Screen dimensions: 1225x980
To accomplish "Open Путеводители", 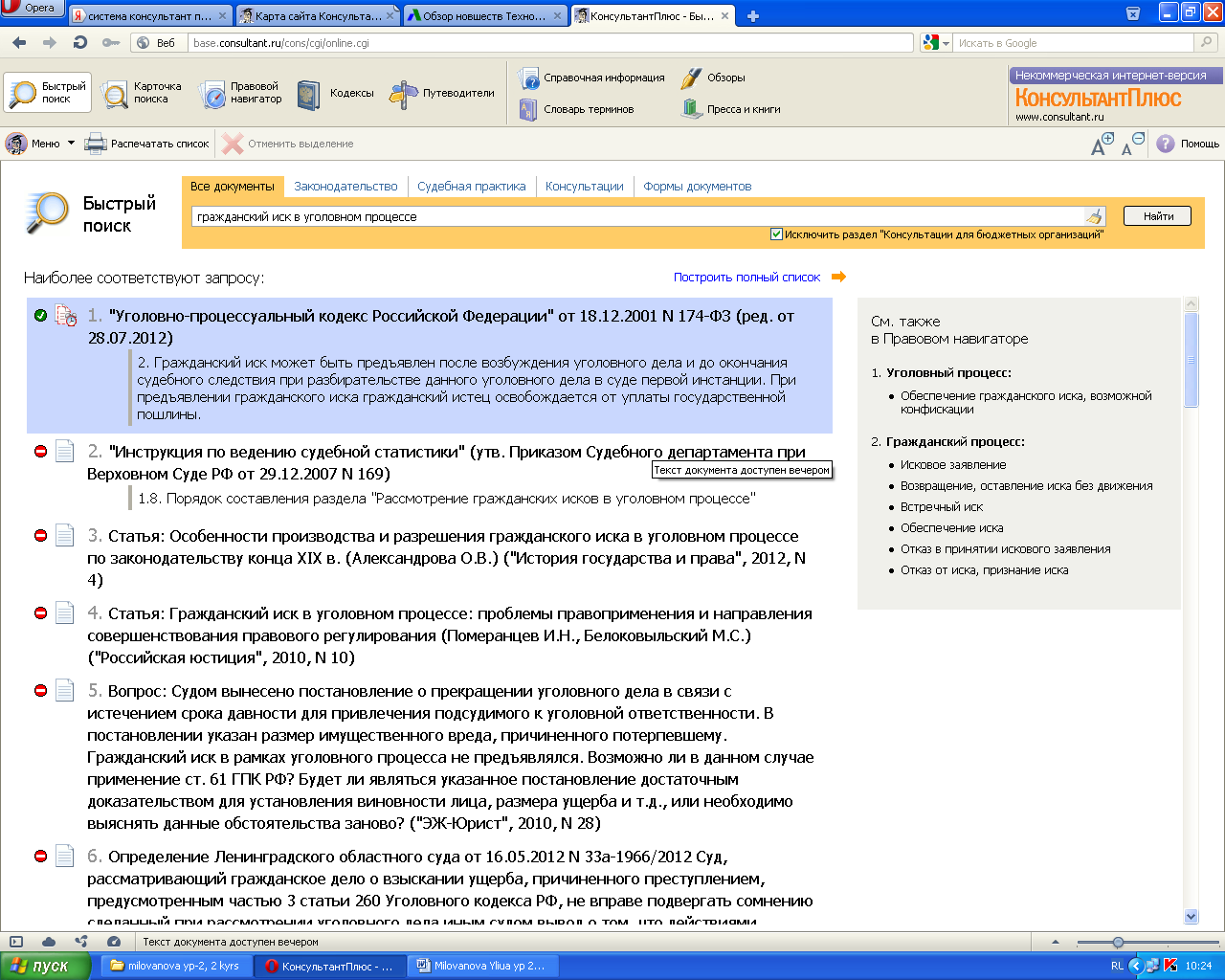I will coord(443,94).
